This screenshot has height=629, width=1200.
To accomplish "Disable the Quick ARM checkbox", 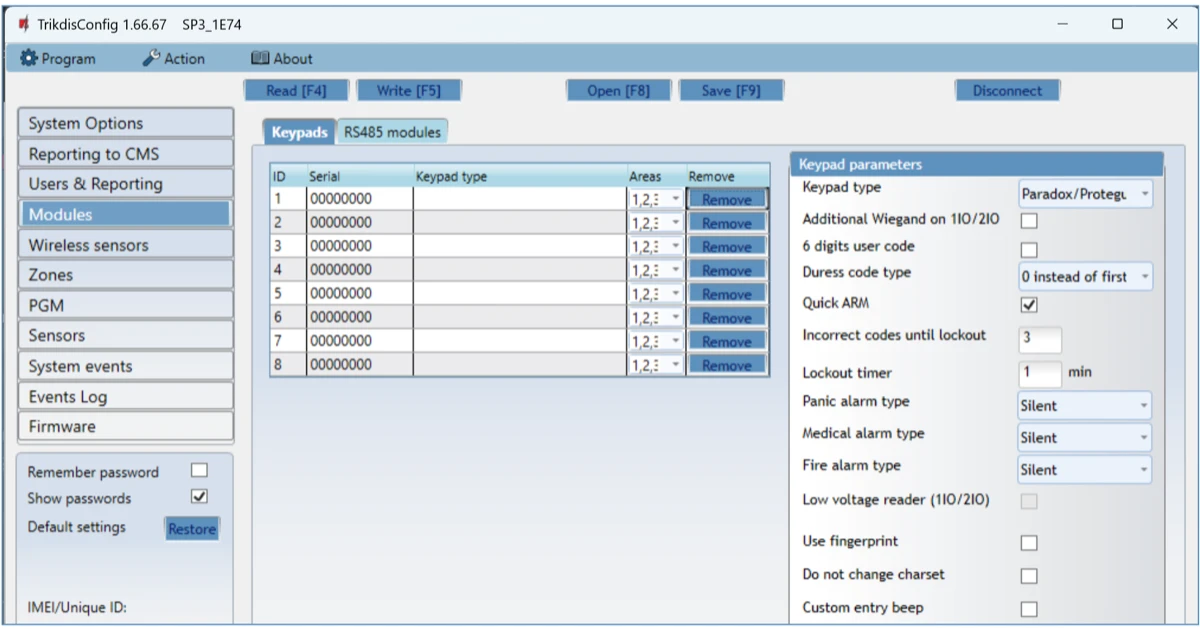I will click(1029, 304).
